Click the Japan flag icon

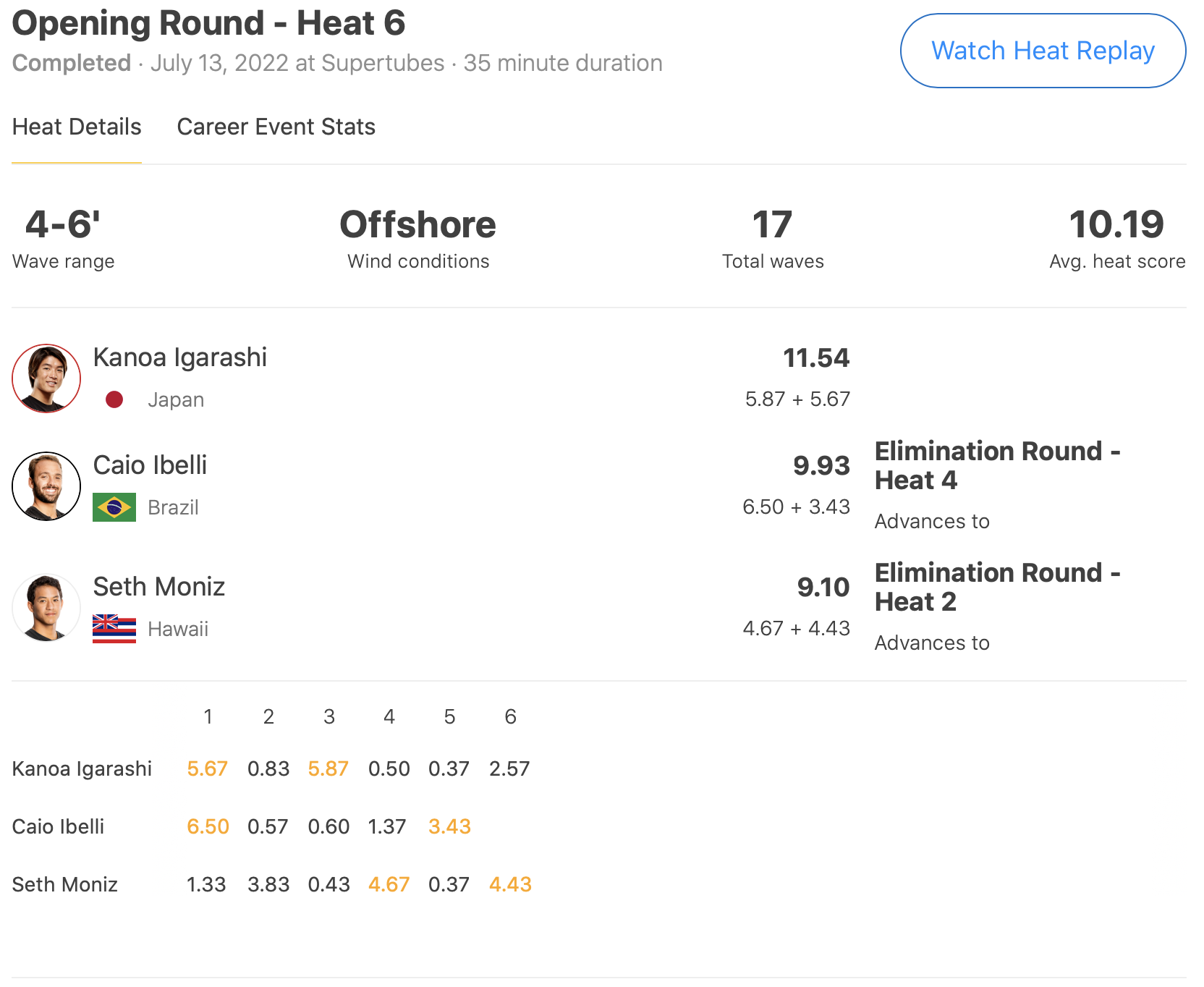tap(114, 399)
